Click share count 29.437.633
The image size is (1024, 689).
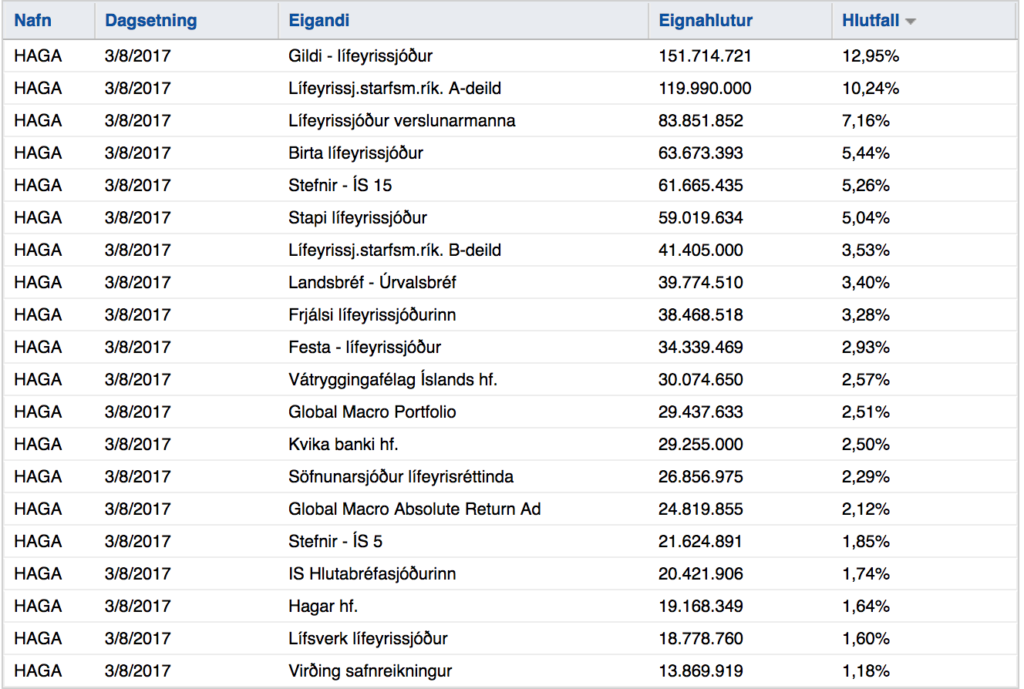point(700,412)
